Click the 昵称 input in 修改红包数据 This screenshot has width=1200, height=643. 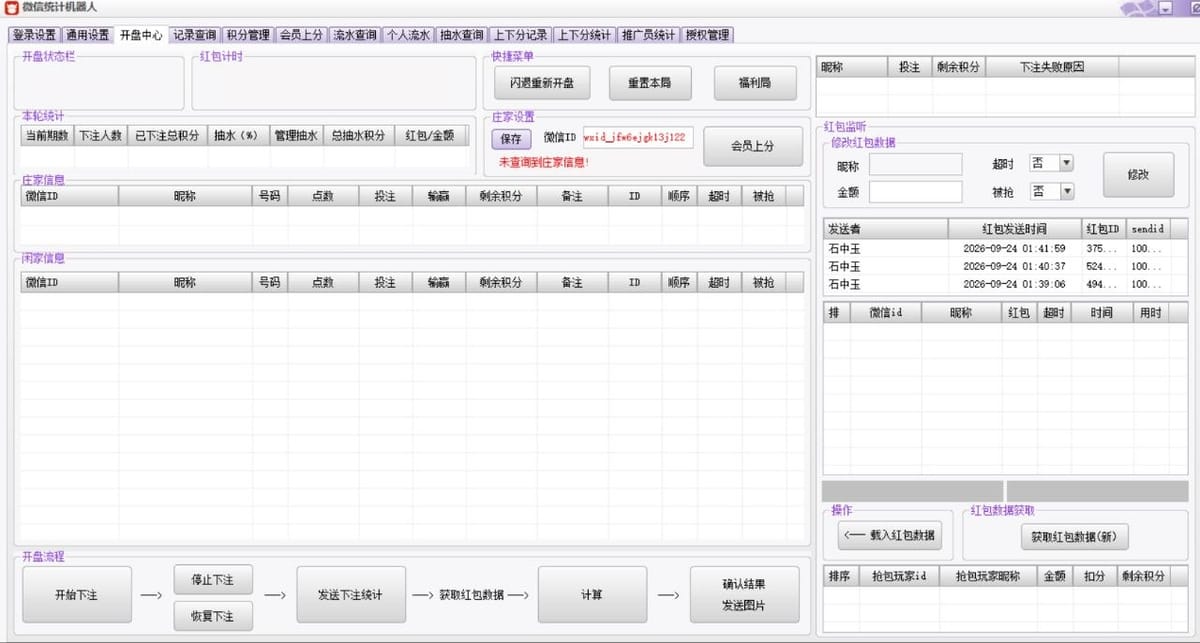(x=915, y=164)
